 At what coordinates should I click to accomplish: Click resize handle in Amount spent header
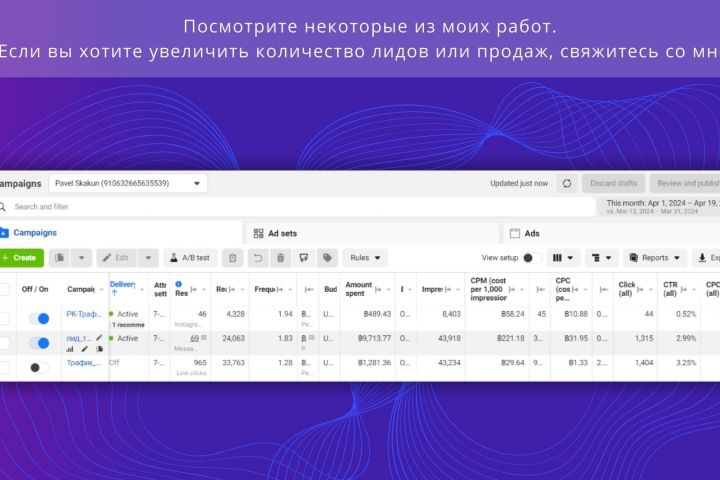[x=378, y=289]
